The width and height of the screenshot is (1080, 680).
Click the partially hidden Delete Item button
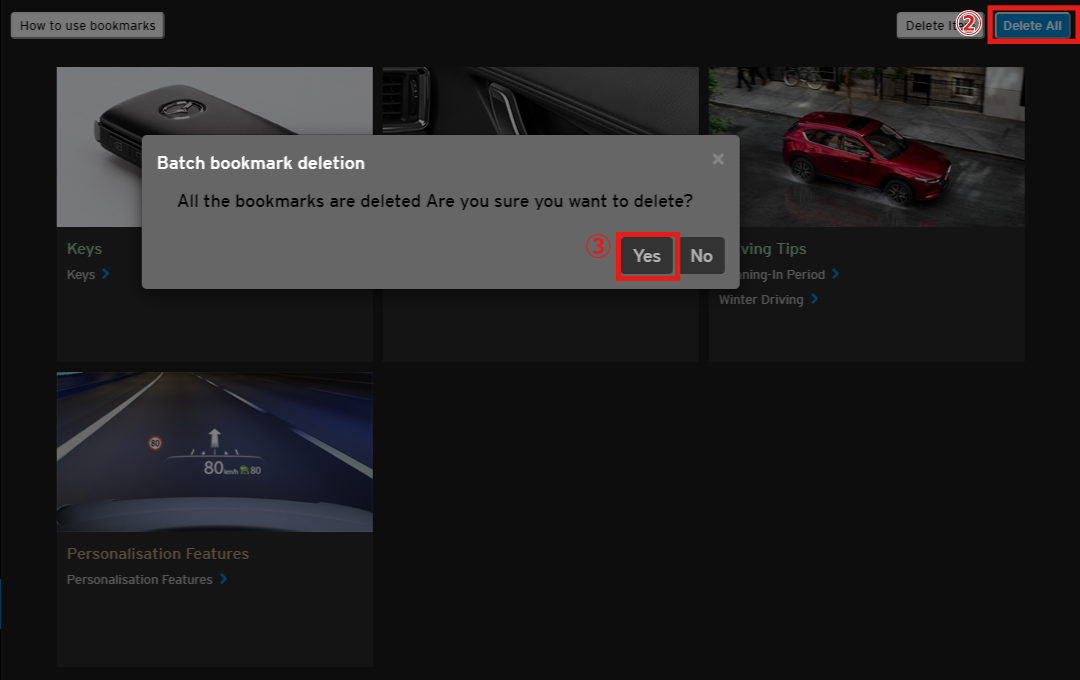coord(925,26)
